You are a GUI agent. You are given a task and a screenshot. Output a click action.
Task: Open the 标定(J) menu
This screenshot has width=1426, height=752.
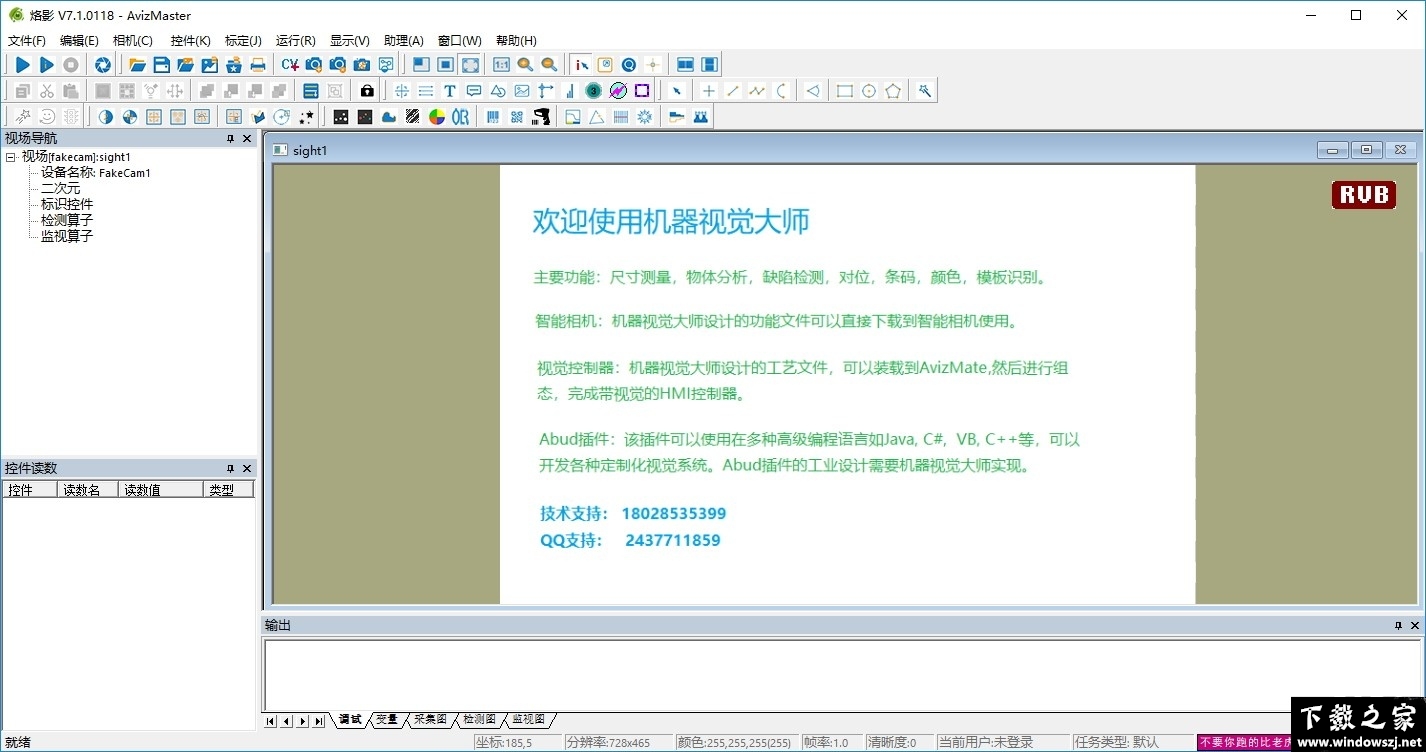pos(243,41)
